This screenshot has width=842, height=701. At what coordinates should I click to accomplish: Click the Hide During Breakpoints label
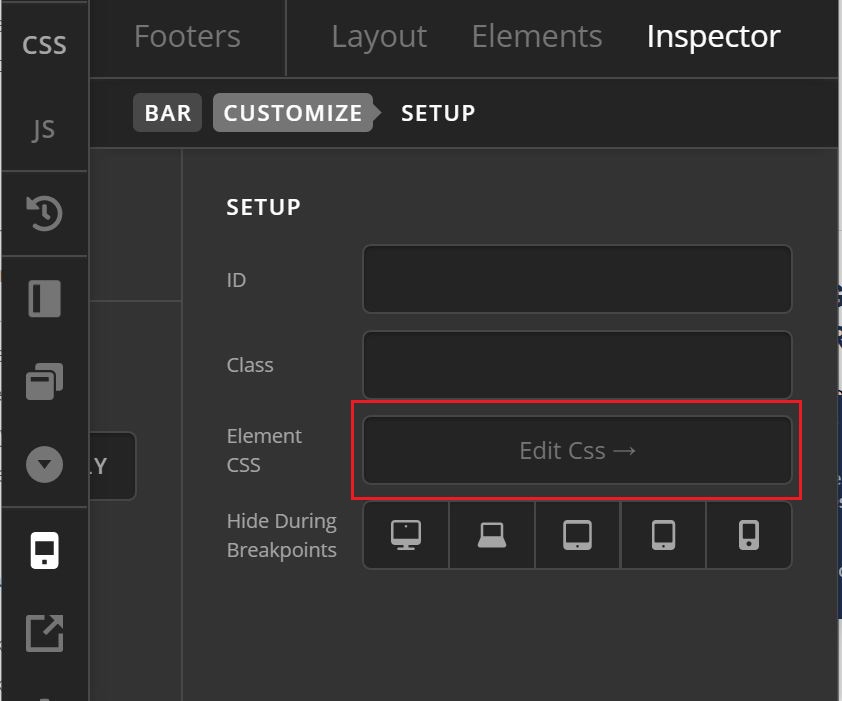(x=282, y=536)
